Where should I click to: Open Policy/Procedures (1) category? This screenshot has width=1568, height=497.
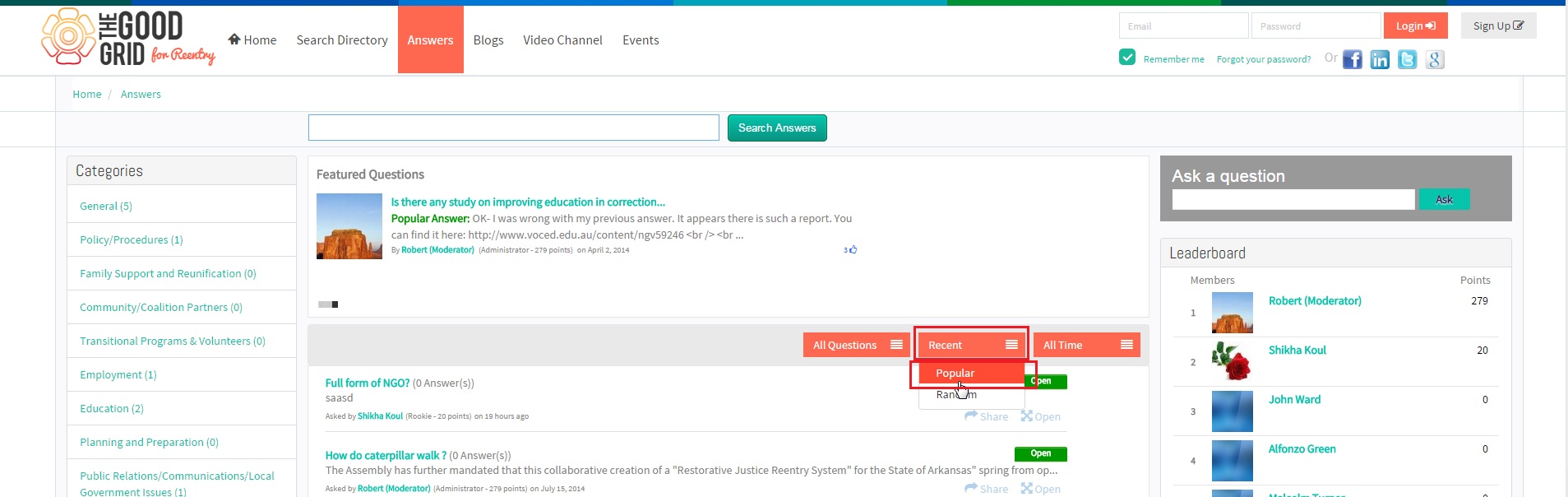coord(132,239)
